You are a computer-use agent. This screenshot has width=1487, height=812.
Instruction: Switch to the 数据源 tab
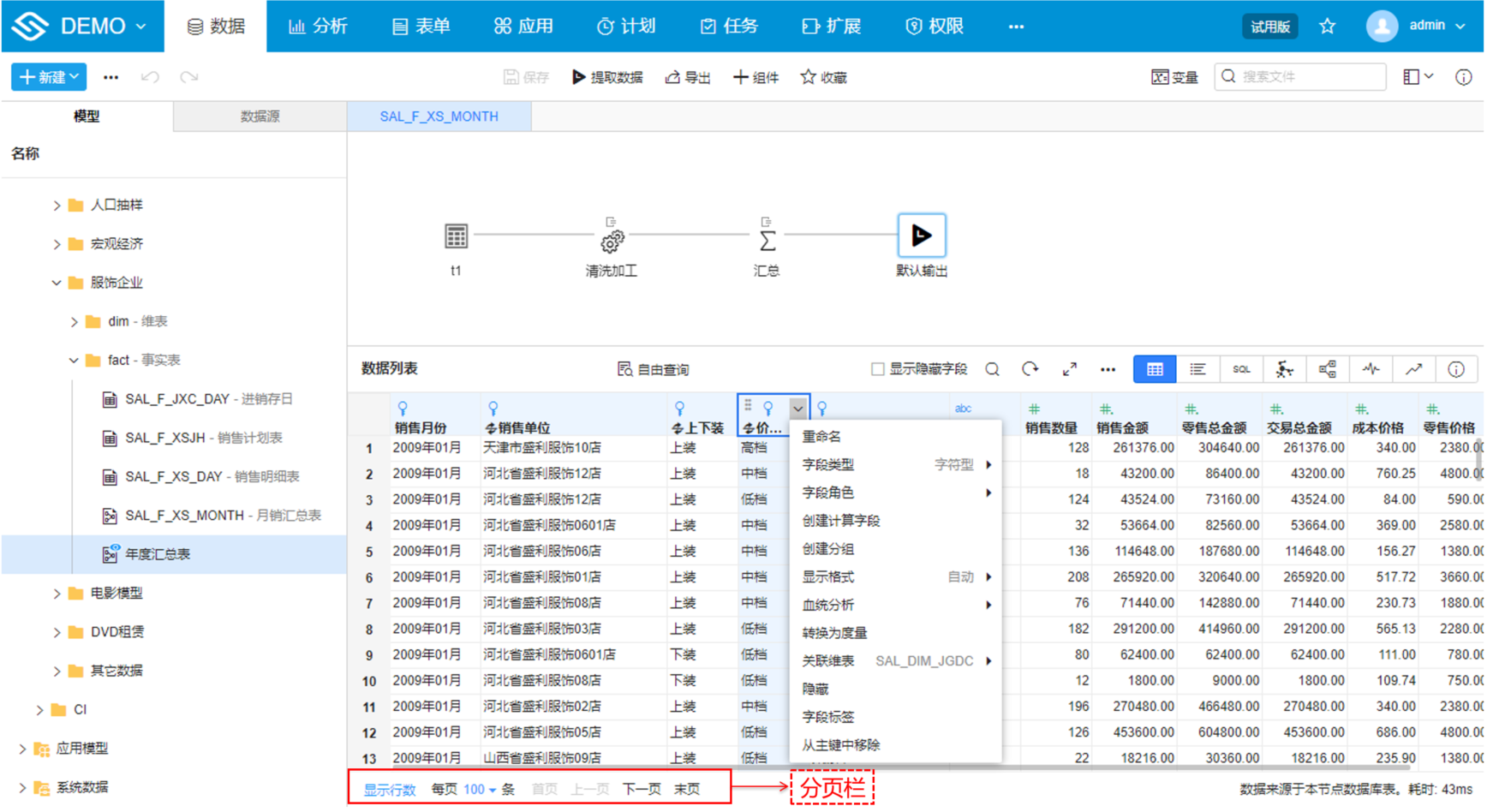pos(260,116)
